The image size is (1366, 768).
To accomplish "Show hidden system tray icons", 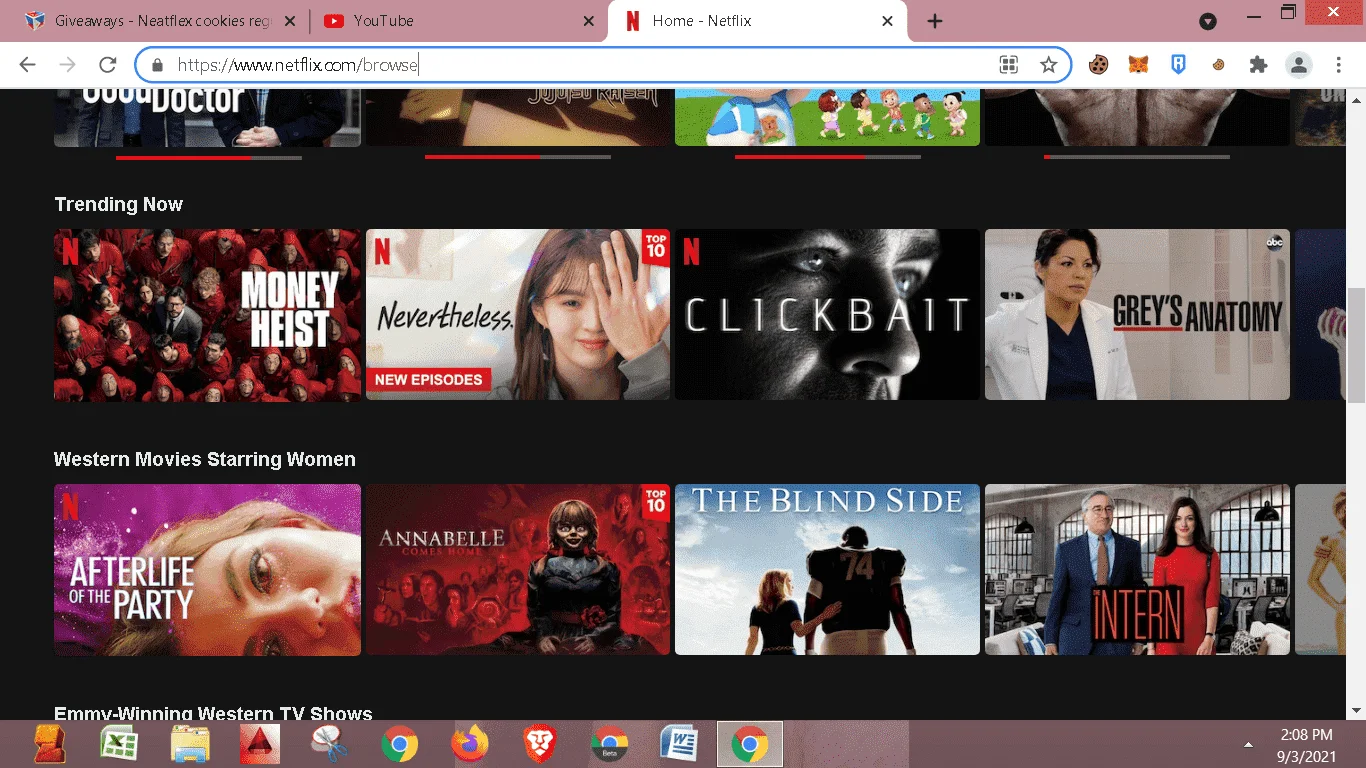I will coord(1248,745).
